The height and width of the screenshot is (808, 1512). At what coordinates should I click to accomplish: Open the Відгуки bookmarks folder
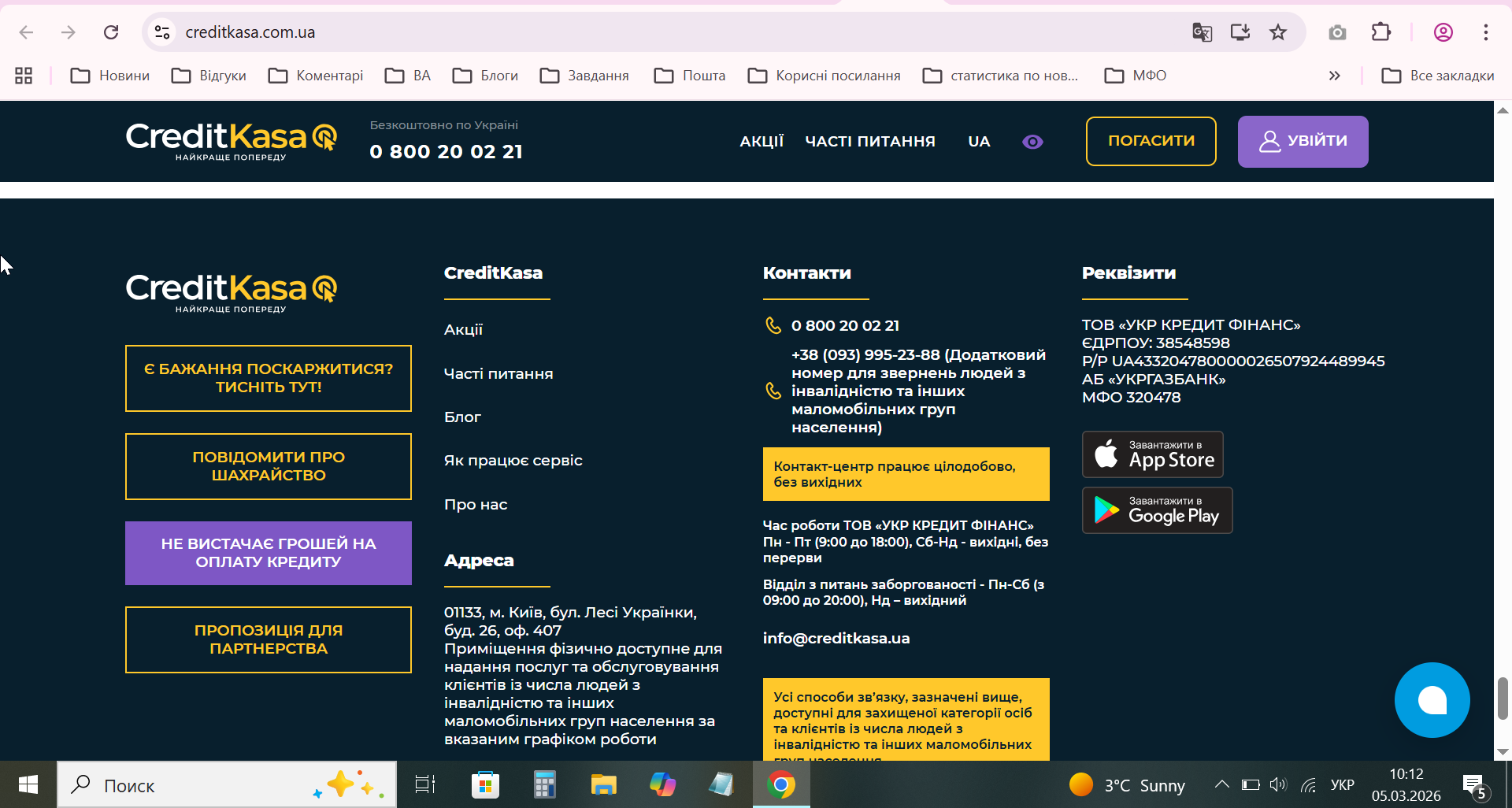click(209, 76)
